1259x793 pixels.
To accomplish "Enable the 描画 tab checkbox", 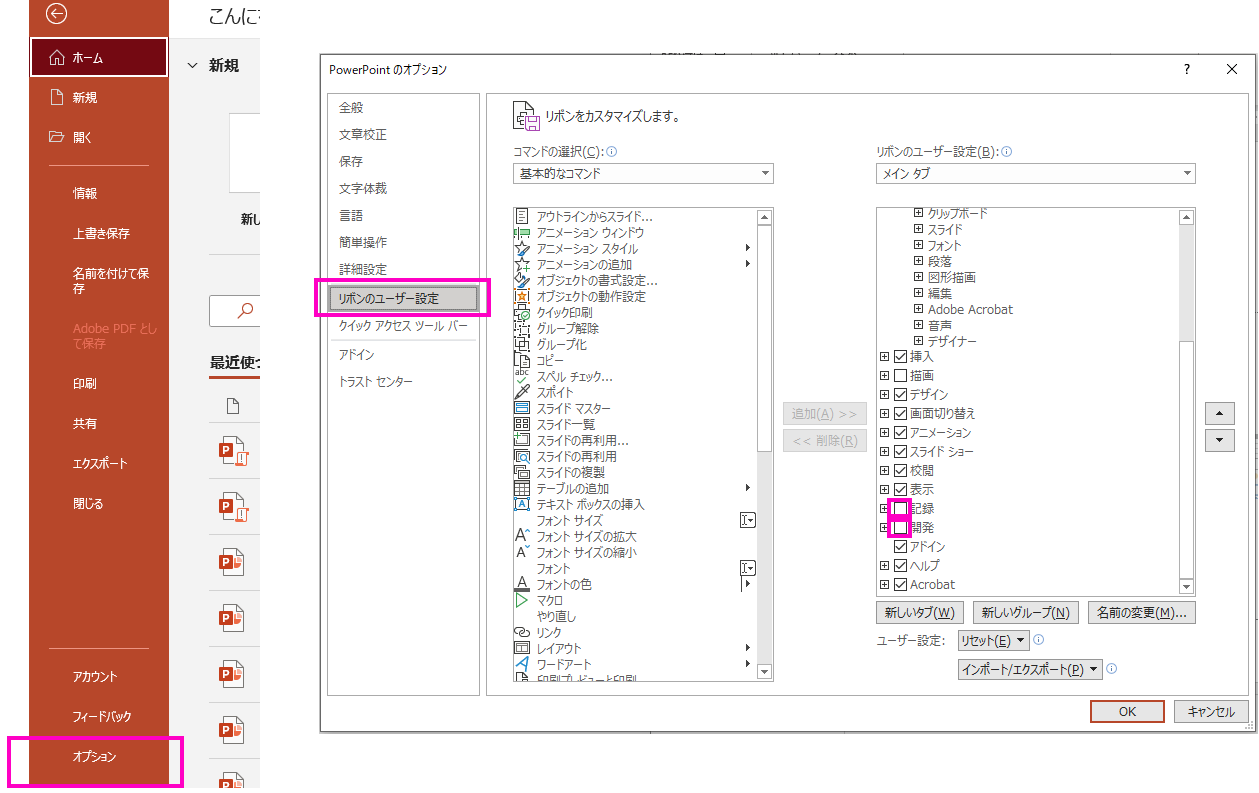I will pos(900,375).
